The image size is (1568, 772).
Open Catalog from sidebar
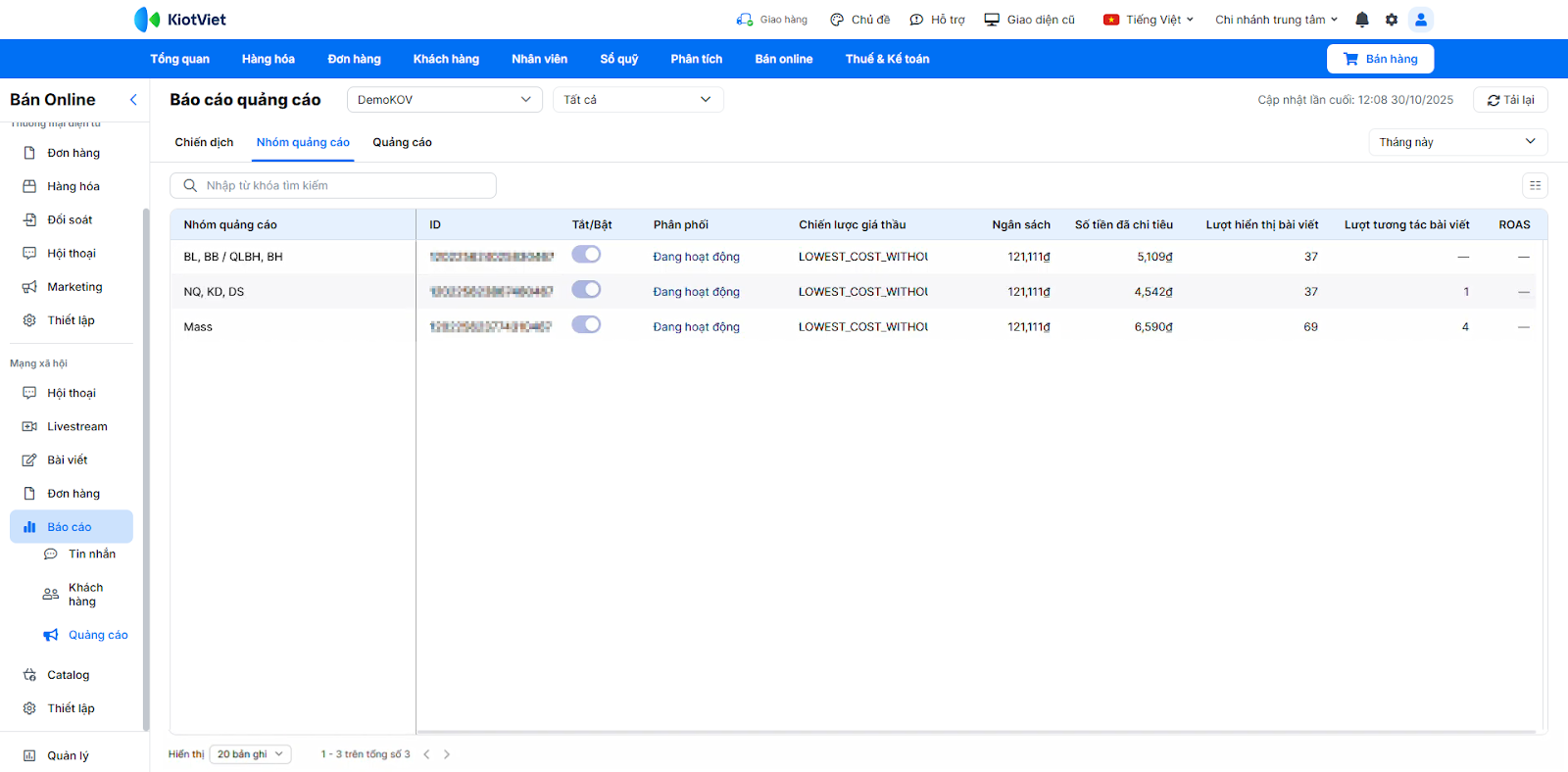tap(68, 675)
